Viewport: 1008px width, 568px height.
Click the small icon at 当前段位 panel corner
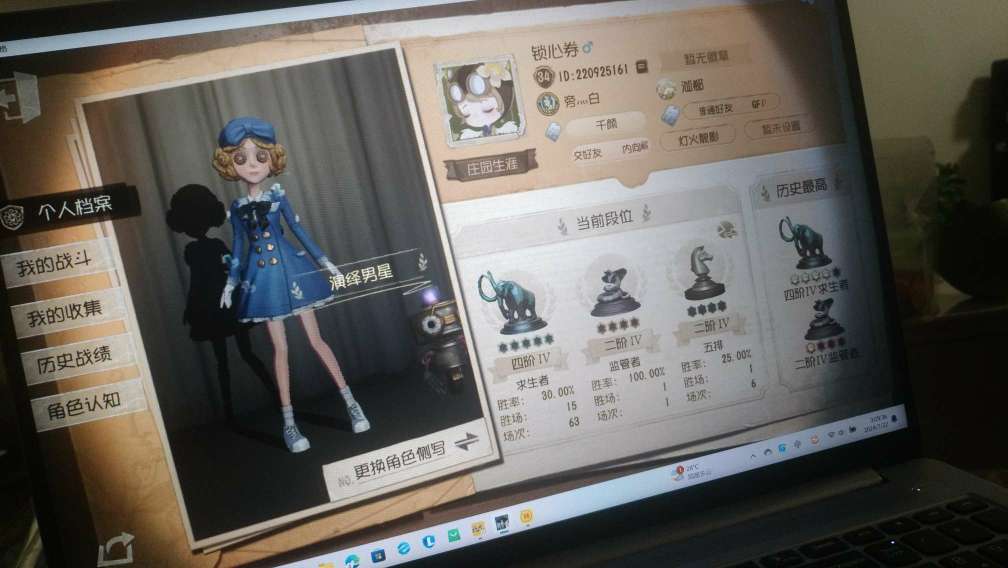point(727,229)
